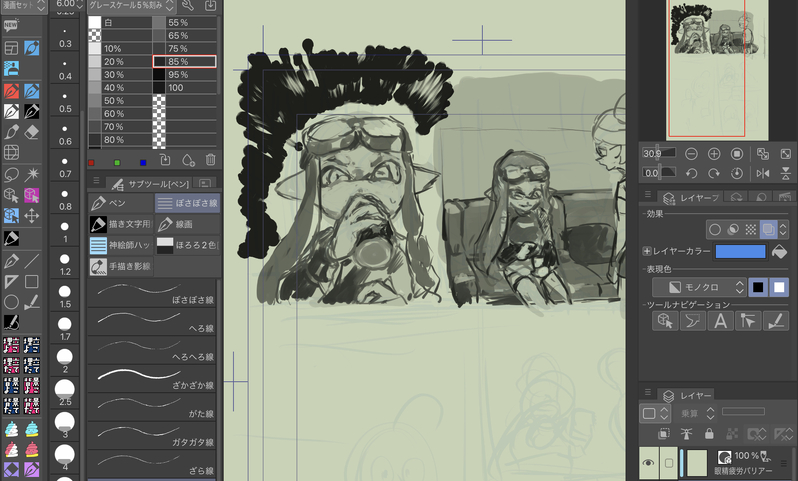Click the Text 'A' tool navigation icon
Screen dimensions: 798x481
point(721,321)
